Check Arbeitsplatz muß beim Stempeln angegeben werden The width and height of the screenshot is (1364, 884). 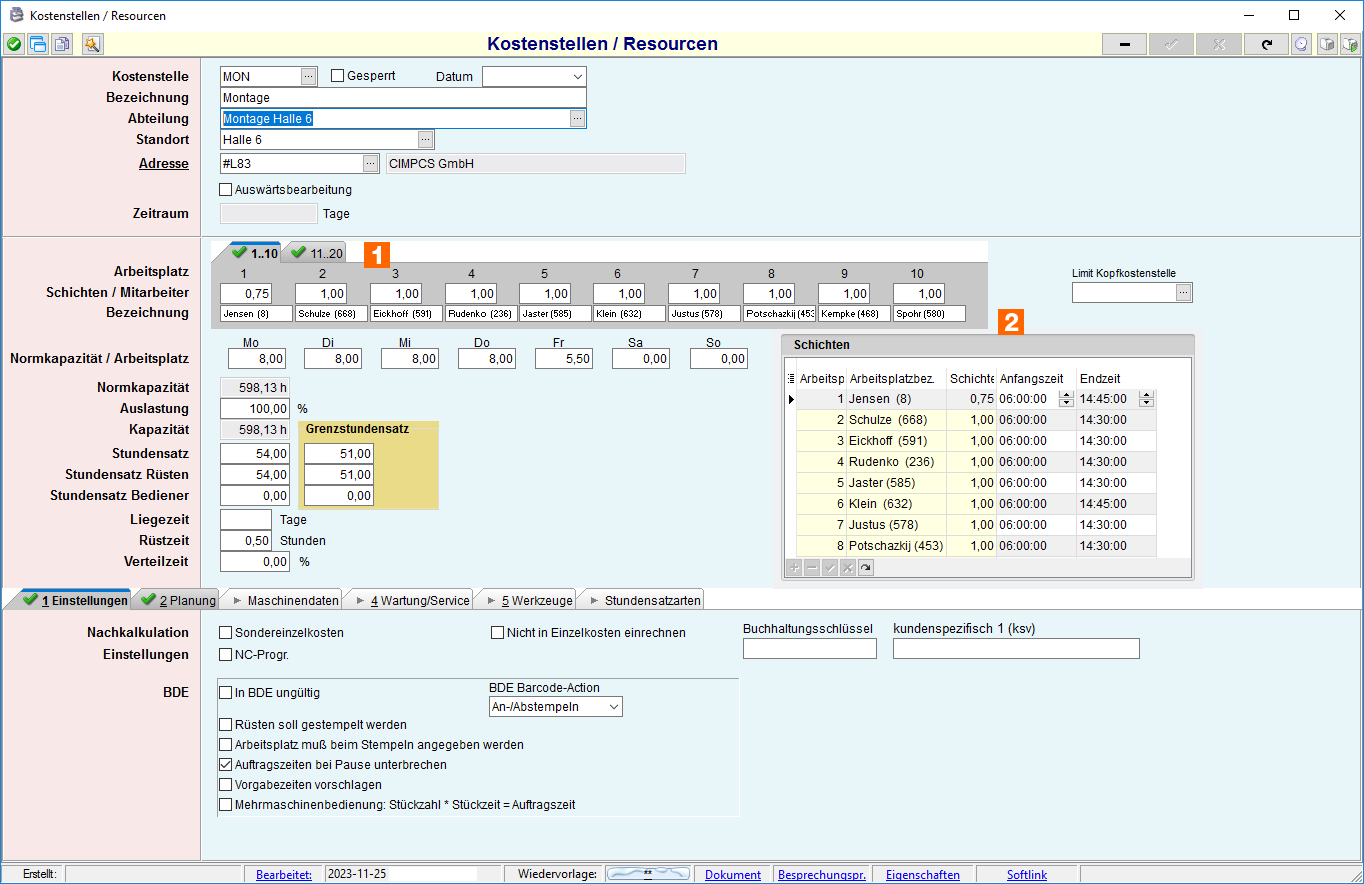click(225, 744)
